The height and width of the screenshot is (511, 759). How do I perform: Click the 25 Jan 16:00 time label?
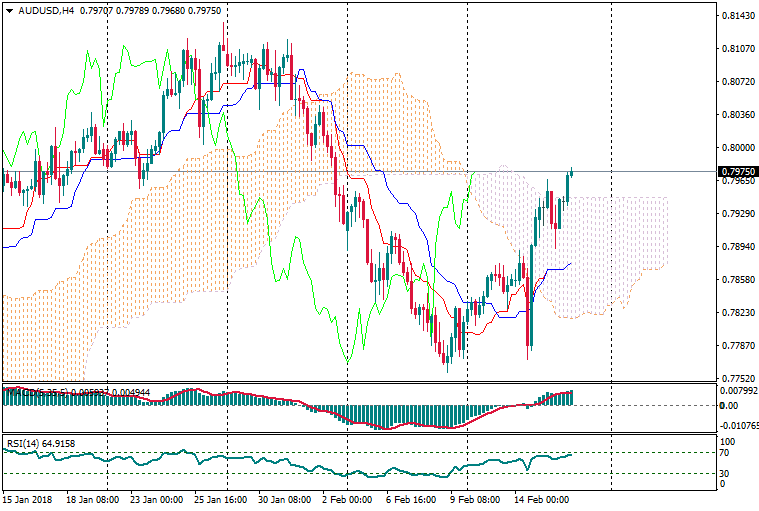(221, 498)
